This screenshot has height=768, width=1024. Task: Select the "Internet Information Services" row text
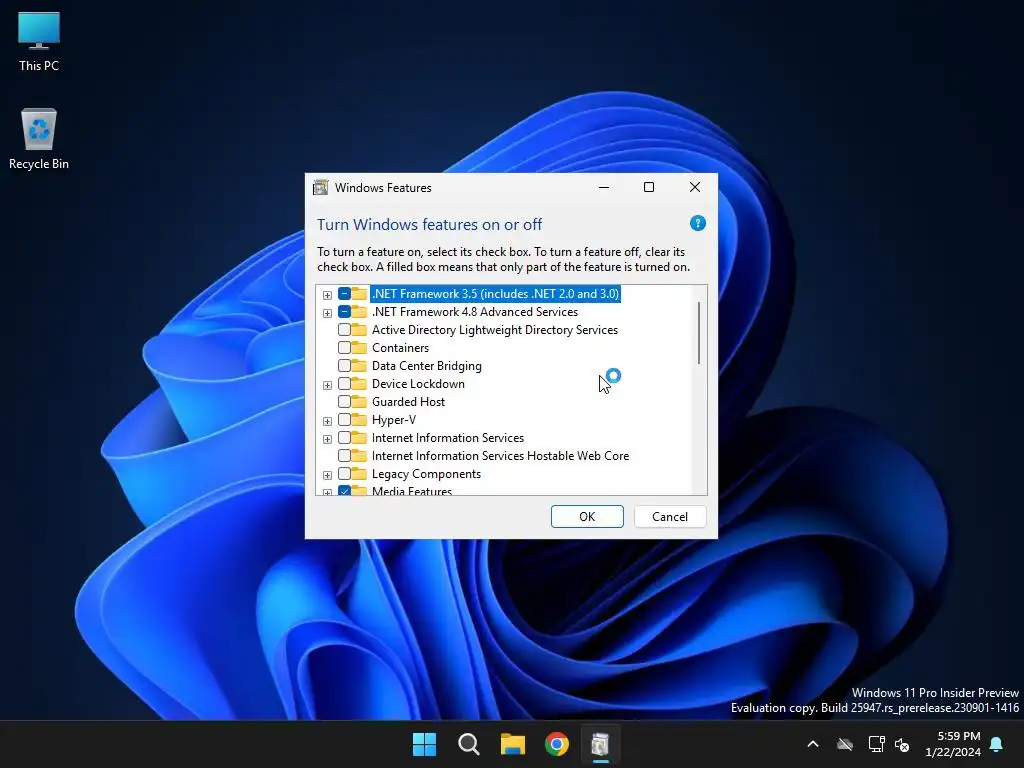447,438
